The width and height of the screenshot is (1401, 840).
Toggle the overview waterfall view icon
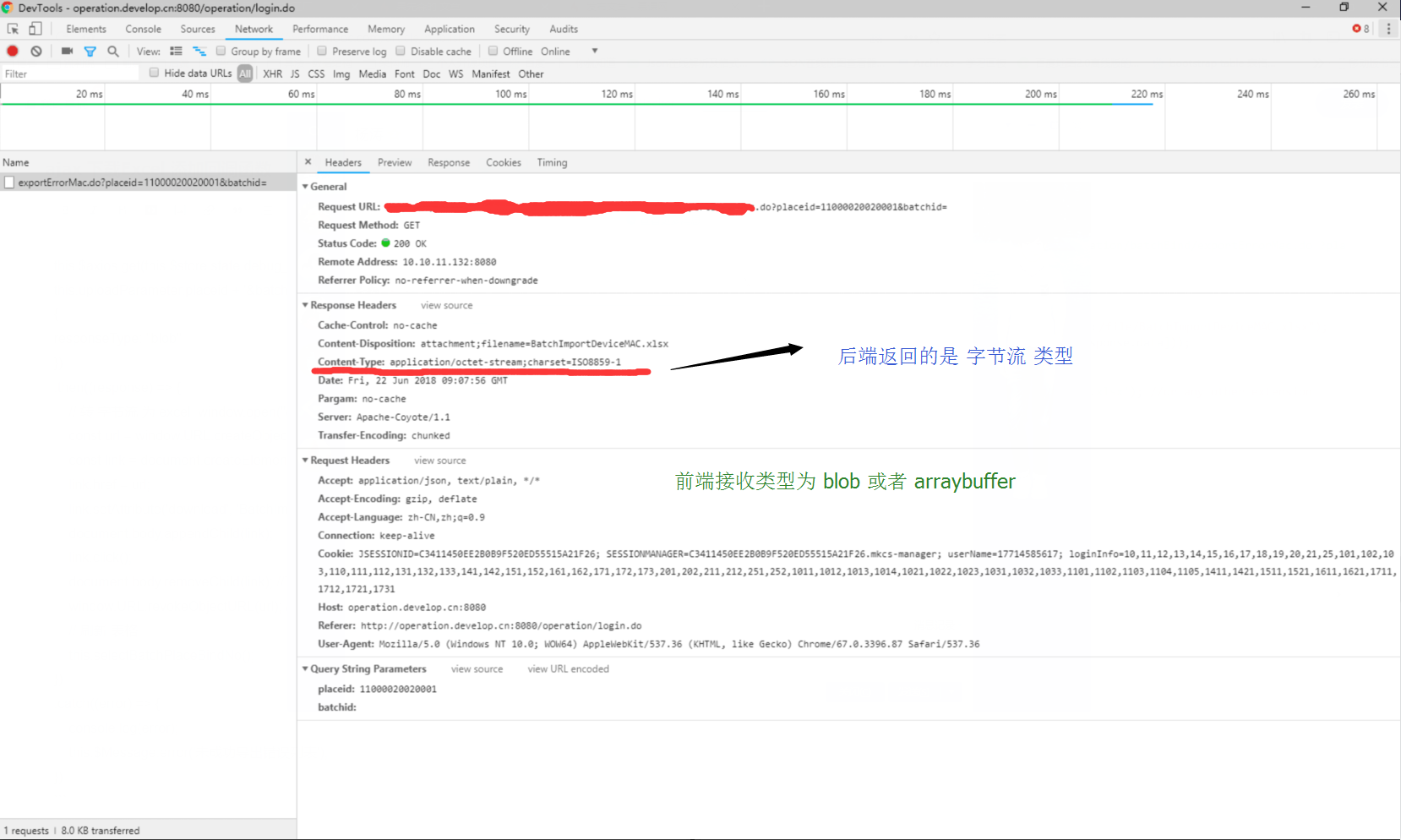[199, 52]
